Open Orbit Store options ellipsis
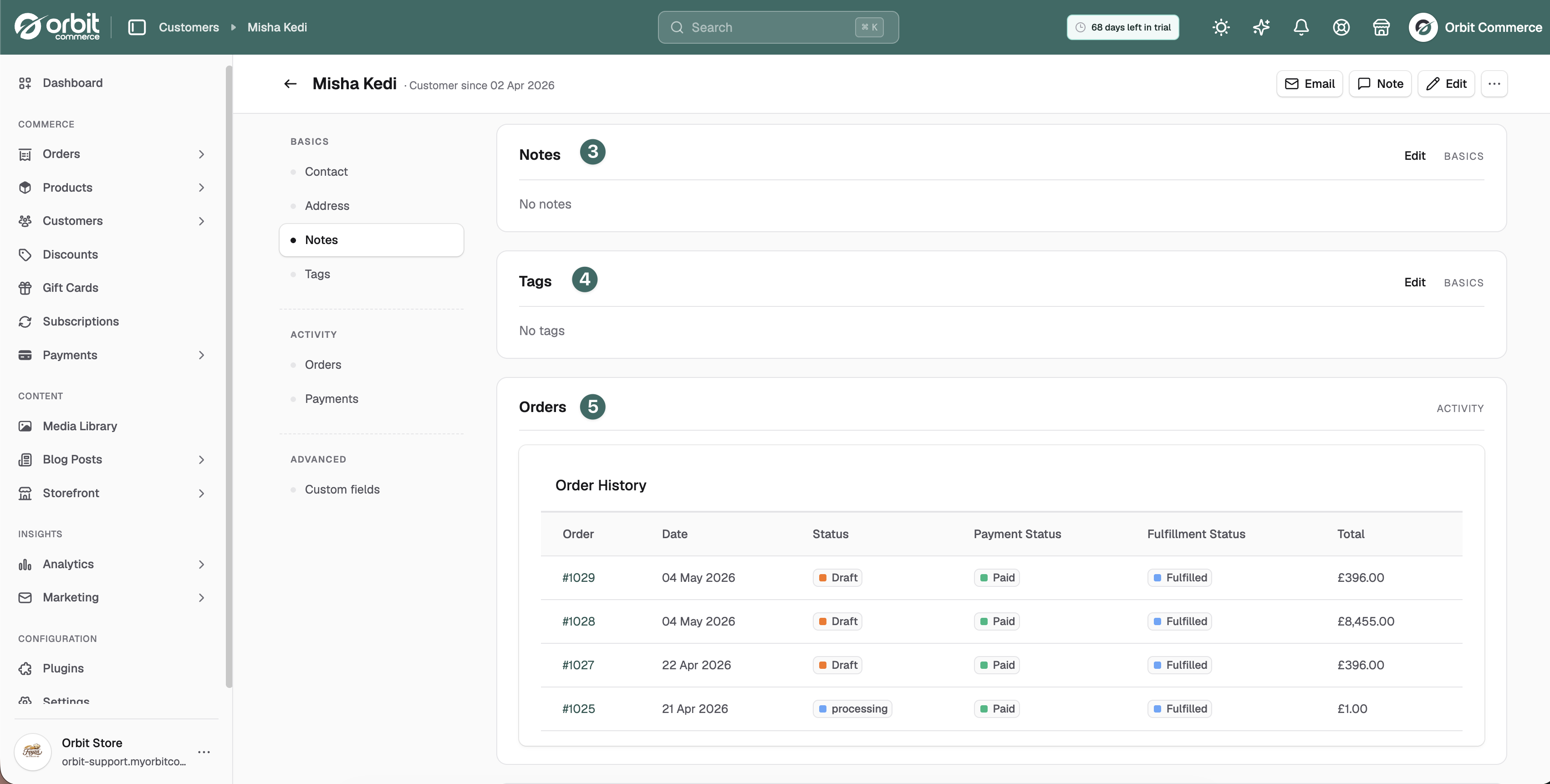 coord(204,752)
